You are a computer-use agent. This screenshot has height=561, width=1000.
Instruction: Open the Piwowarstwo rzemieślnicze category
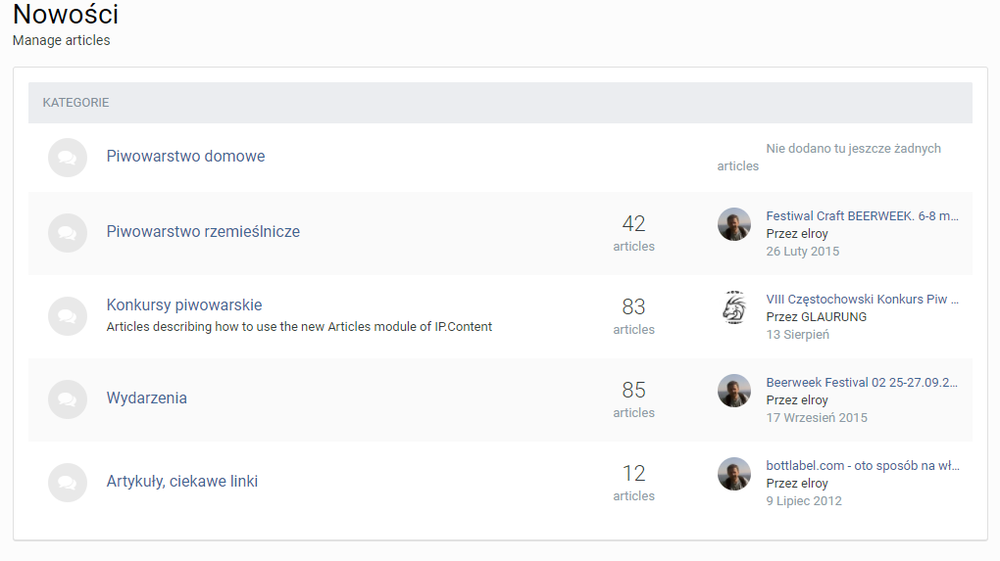[203, 231]
